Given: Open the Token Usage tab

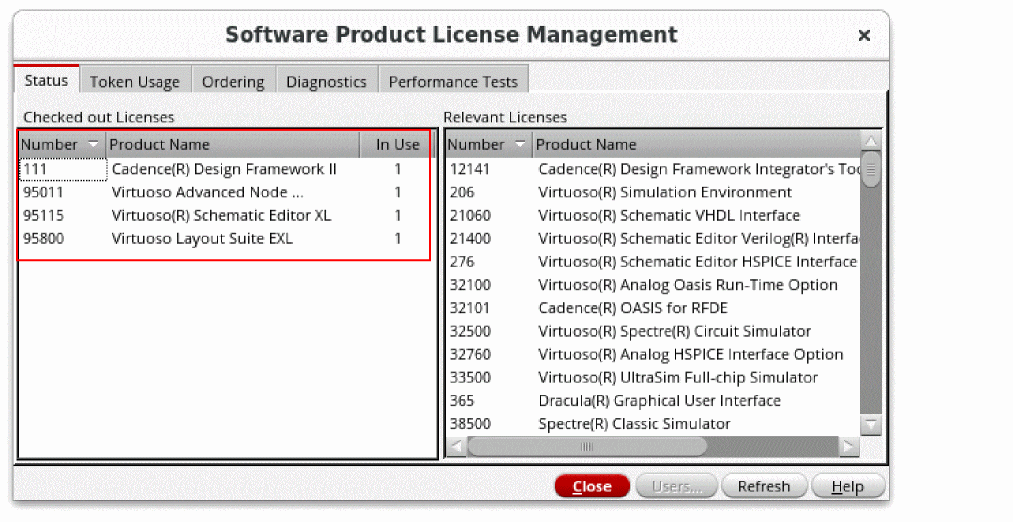Looking at the screenshot, I should (x=135, y=82).
